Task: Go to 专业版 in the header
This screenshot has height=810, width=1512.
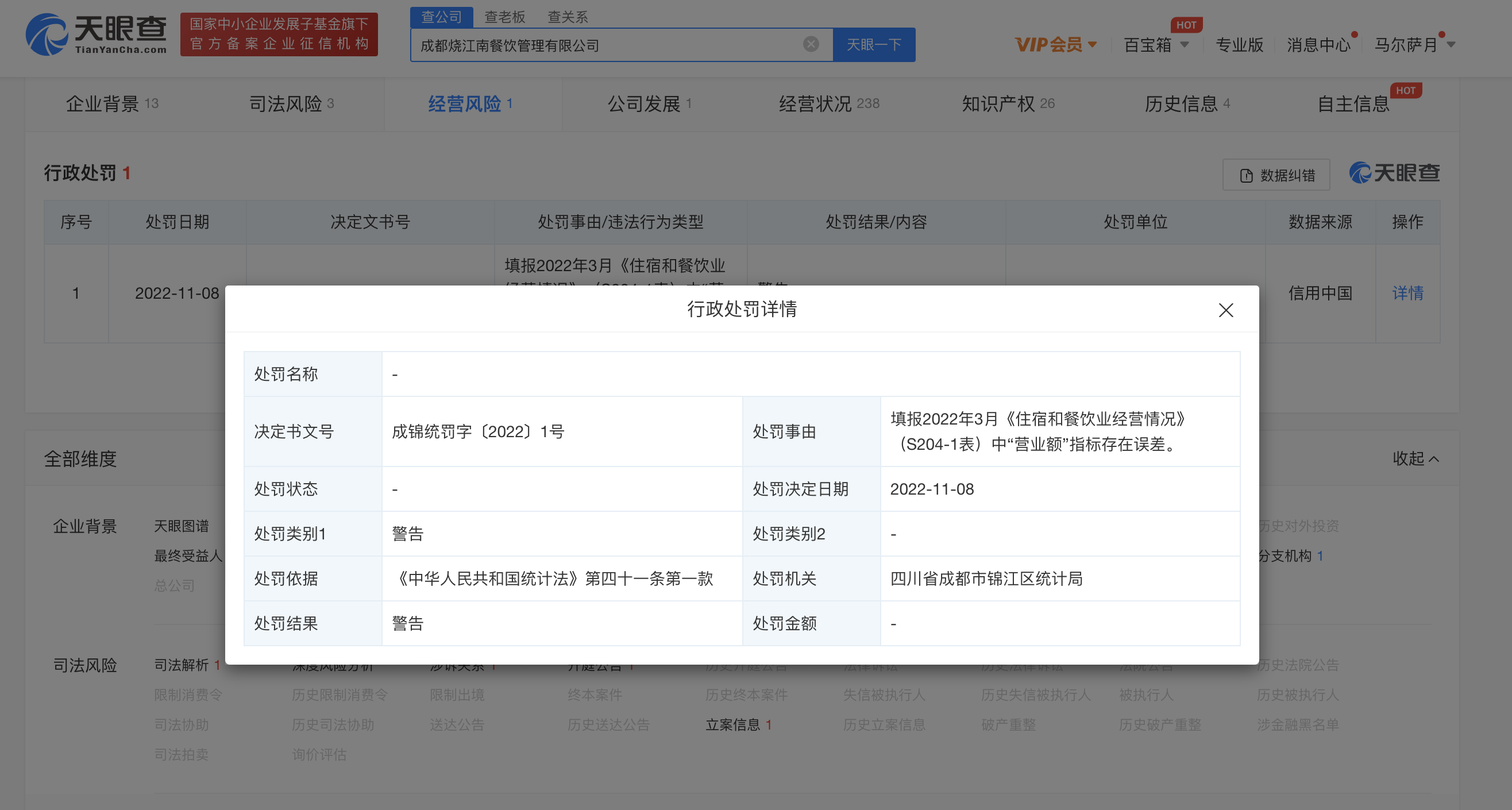Action: point(1239,45)
